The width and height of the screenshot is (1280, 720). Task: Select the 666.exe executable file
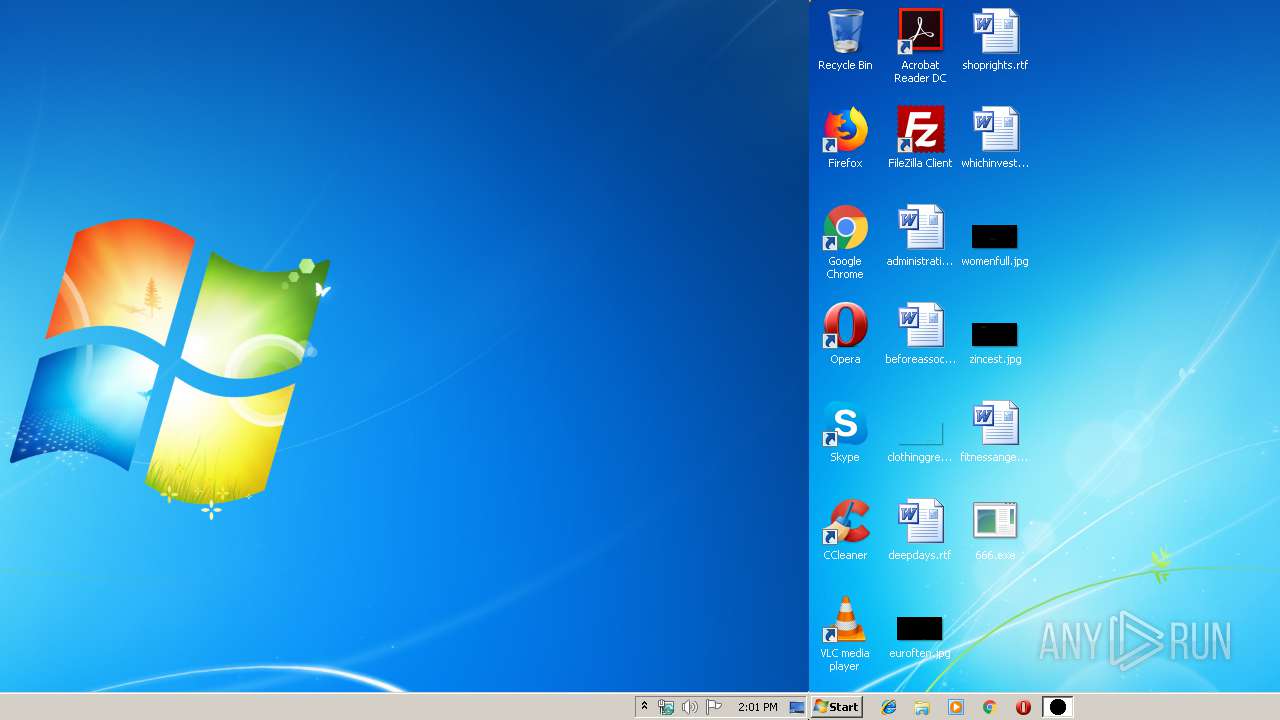[995, 530]
